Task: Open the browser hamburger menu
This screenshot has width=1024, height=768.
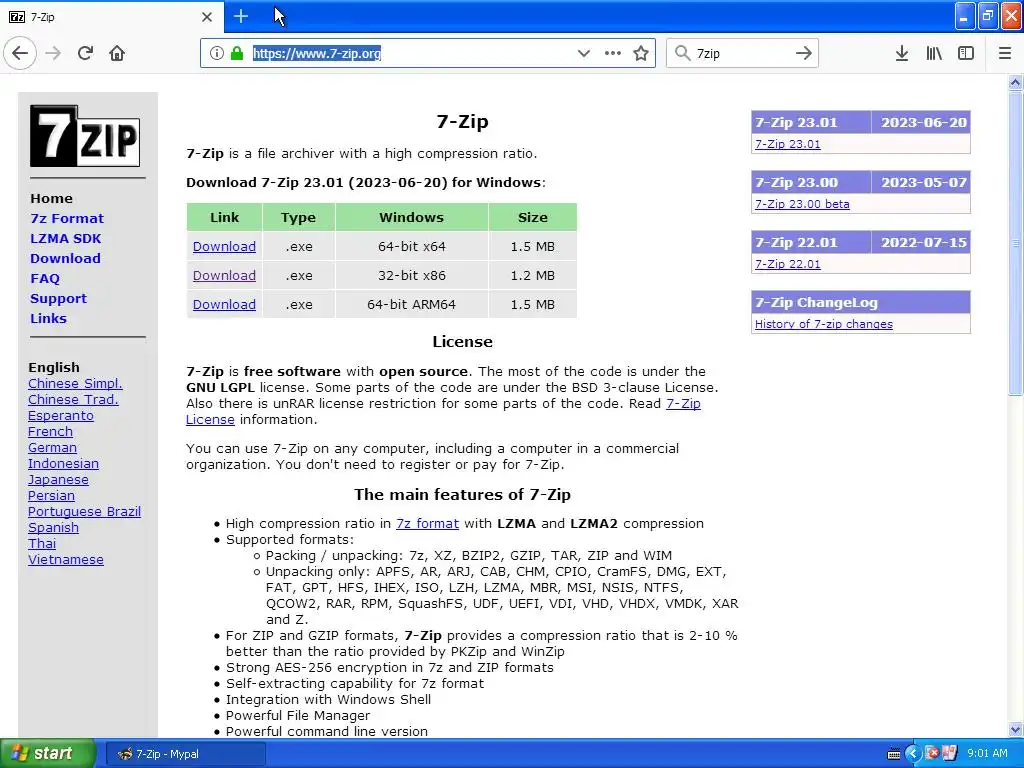Action: 1005,54
